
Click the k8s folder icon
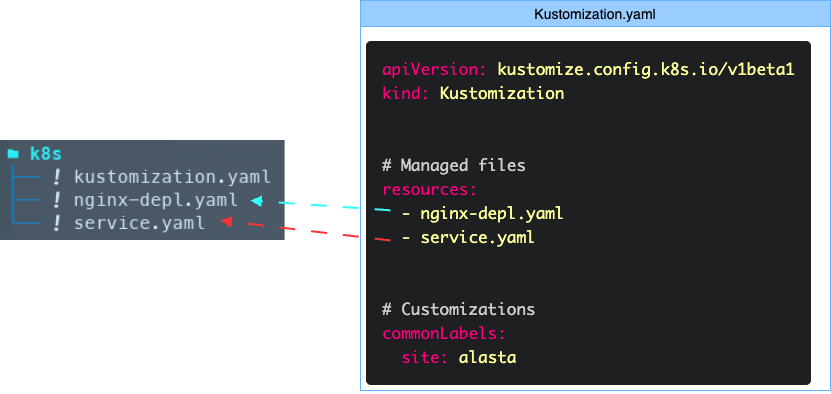(x=14, y=154)
